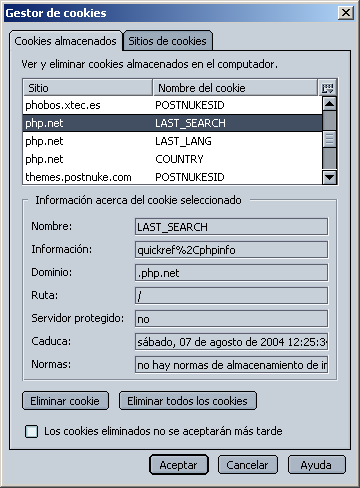Switch to the Cookies almacenados tab
The height and width of the screenshot is (488, 360).
tap(65, 41)
